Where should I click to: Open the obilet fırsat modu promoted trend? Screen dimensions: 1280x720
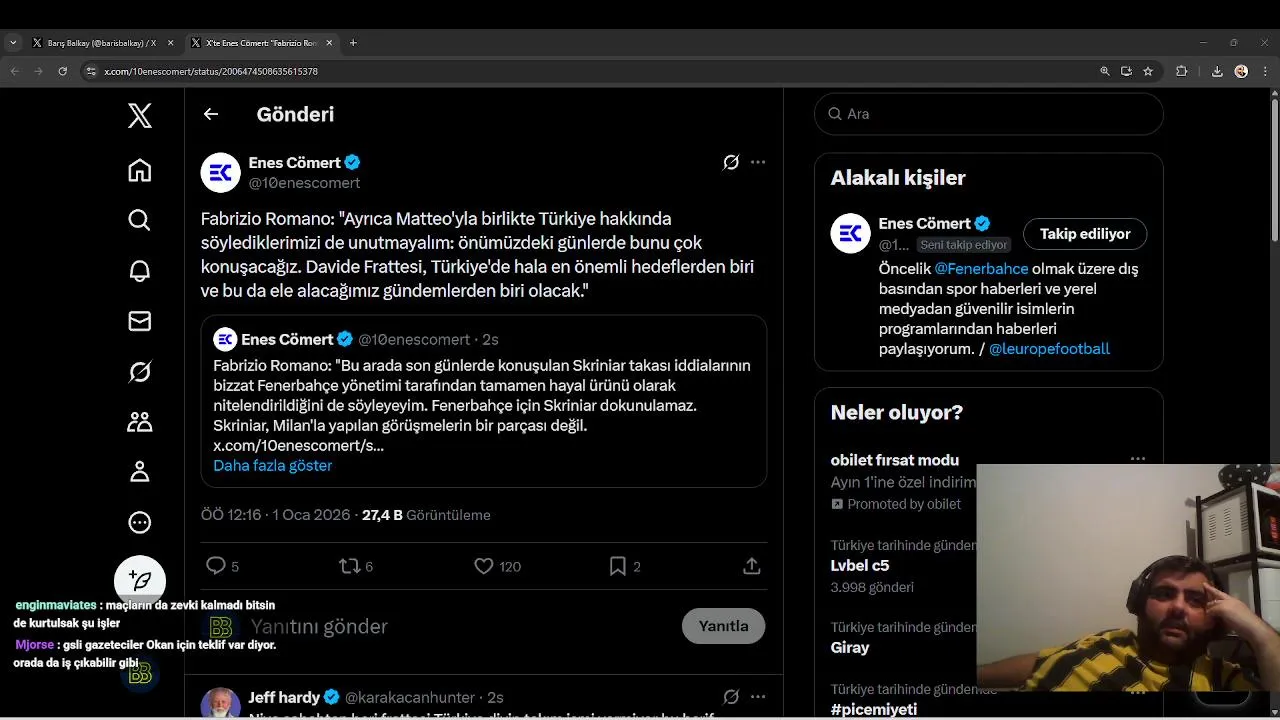[895, 460]
